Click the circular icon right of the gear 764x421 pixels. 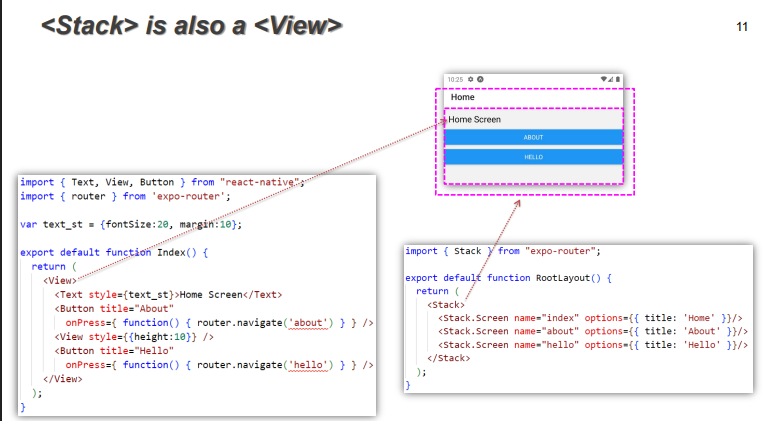[x=480, y=79]
